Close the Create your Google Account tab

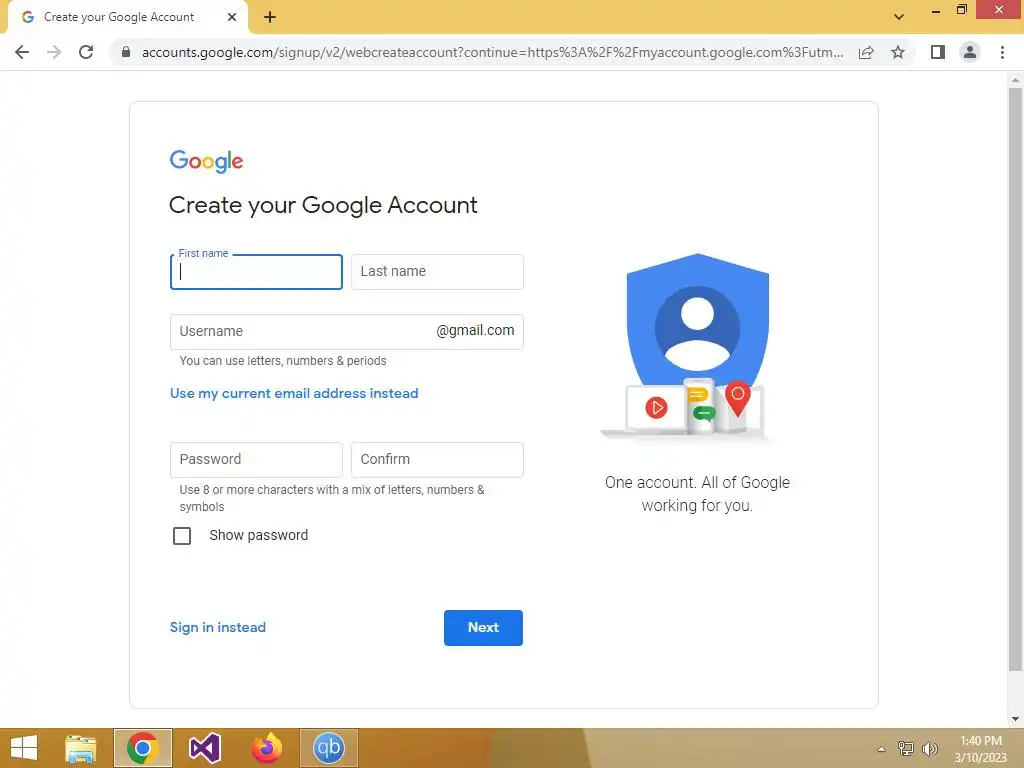tap(232, 17)
